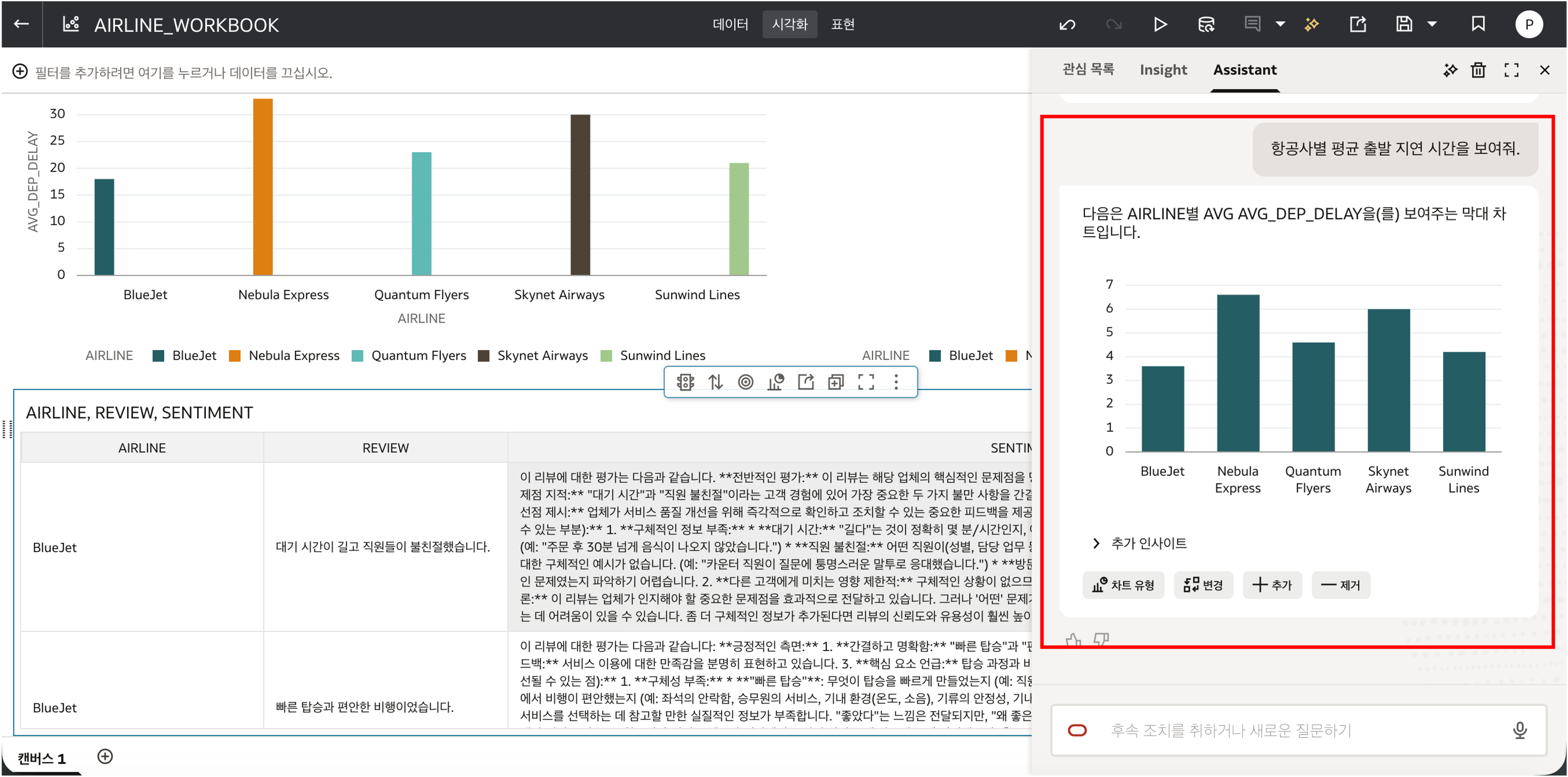The image size is (1568, 777).
Task: Click the filter bar hint text
Action: [x=183, y=72]
